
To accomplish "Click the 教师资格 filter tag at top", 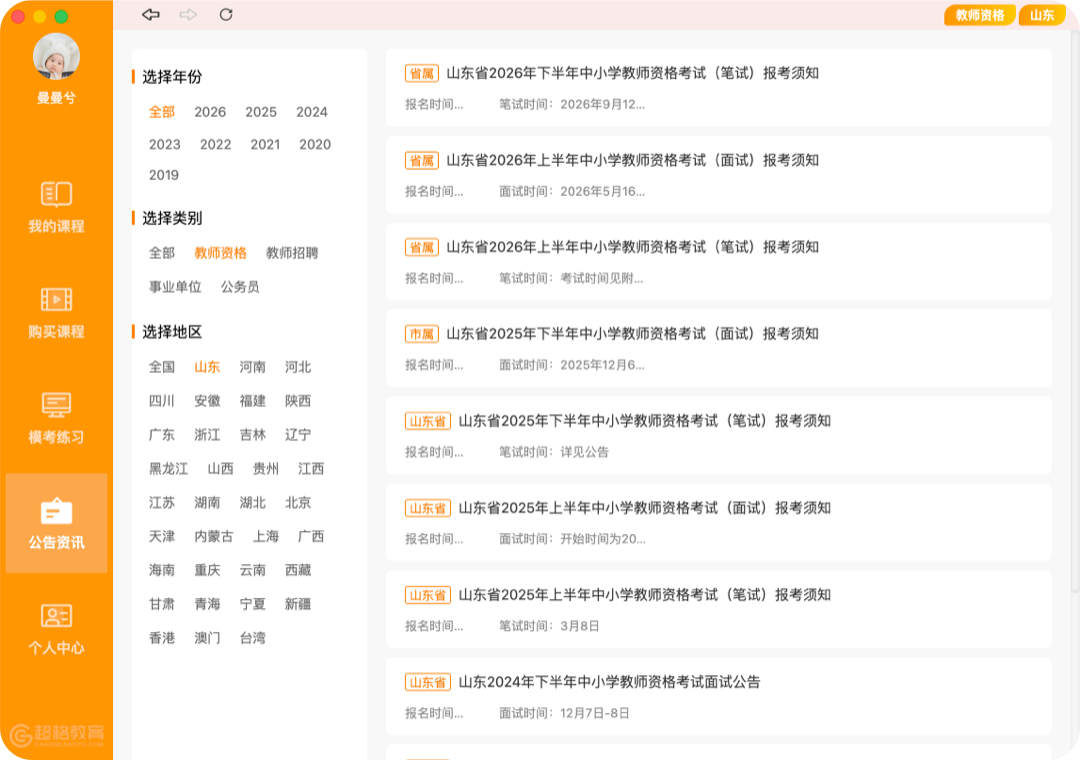I will [979, 15].
